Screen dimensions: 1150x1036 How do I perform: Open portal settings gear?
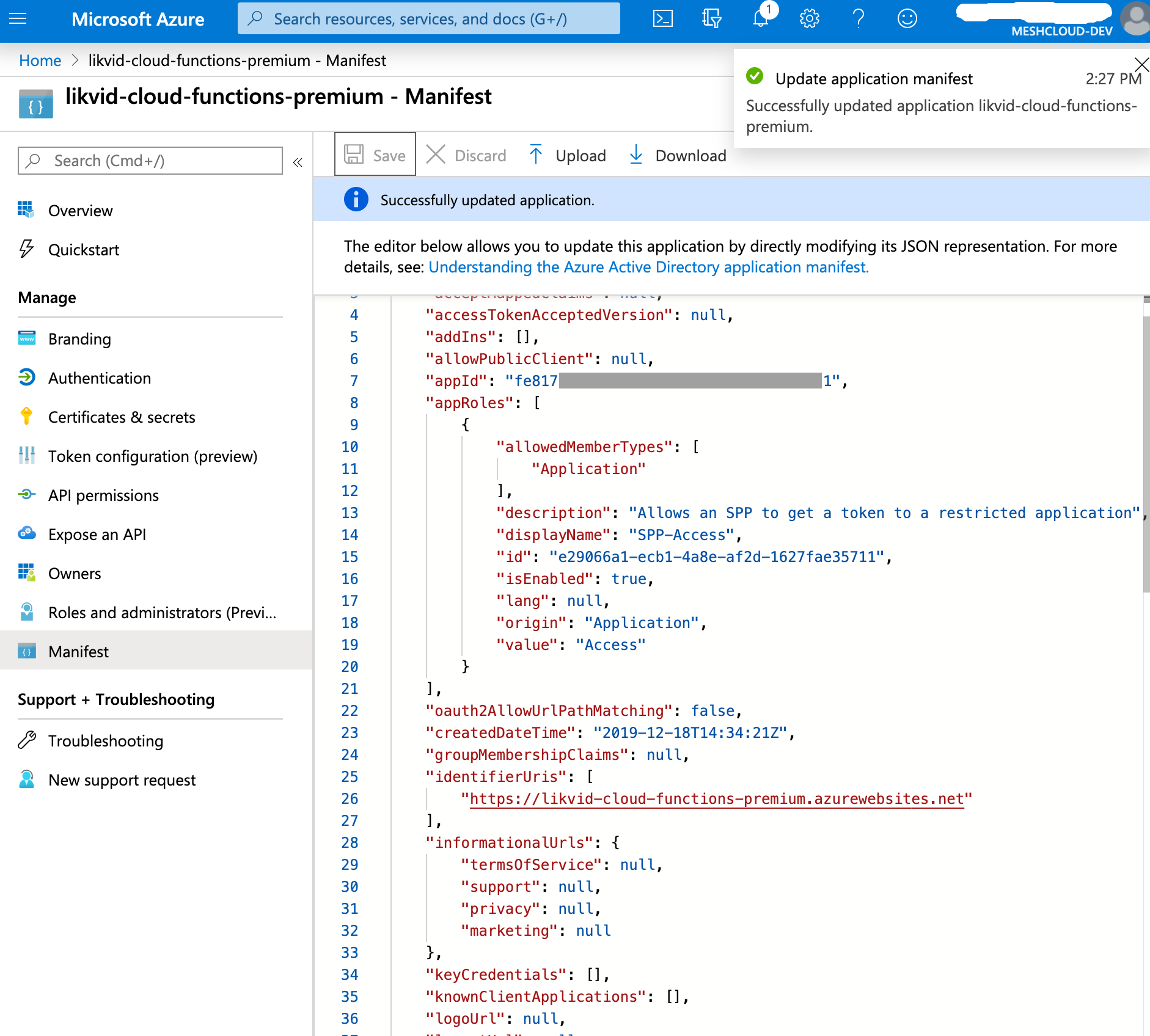pos(810,18)
